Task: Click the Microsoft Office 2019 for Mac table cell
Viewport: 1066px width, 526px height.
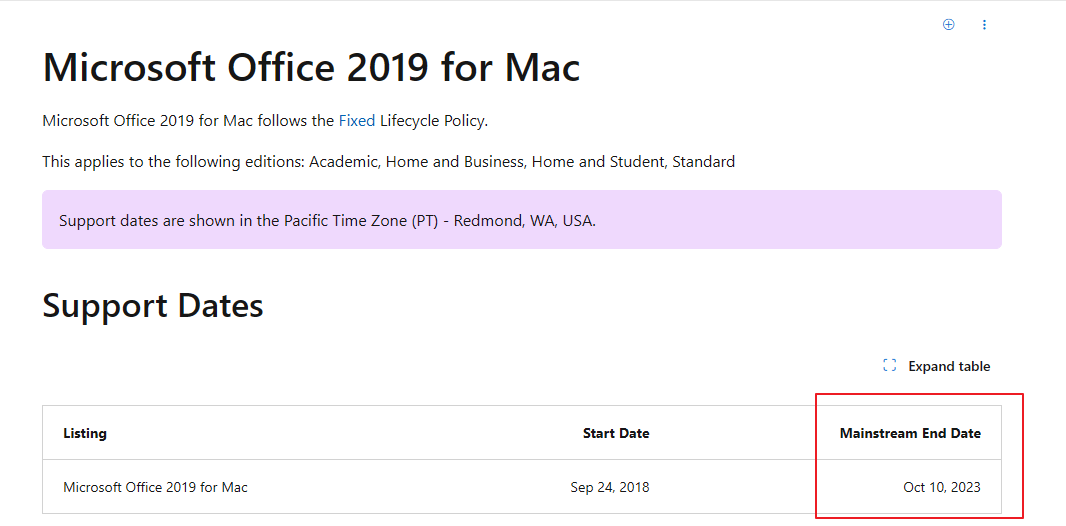Action: (x=155, y=487)
